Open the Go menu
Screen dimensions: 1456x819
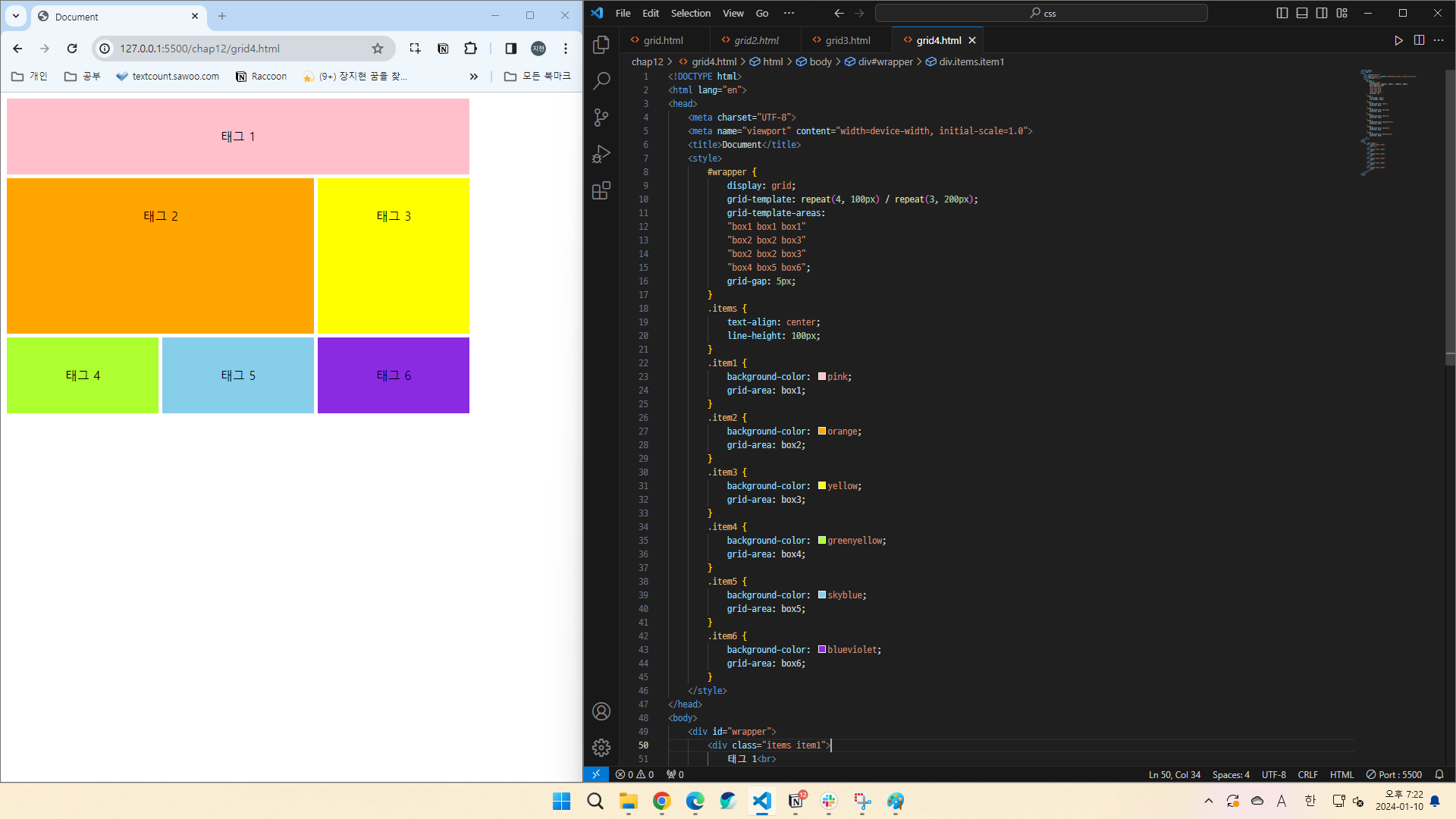pos(762,13)
